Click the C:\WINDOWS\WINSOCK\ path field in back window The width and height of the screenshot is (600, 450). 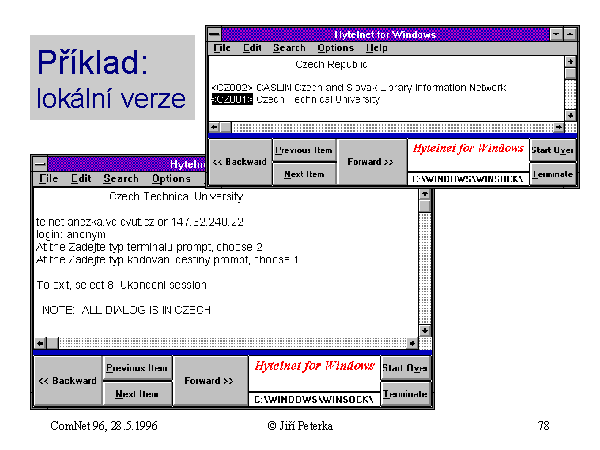[314, 399]
